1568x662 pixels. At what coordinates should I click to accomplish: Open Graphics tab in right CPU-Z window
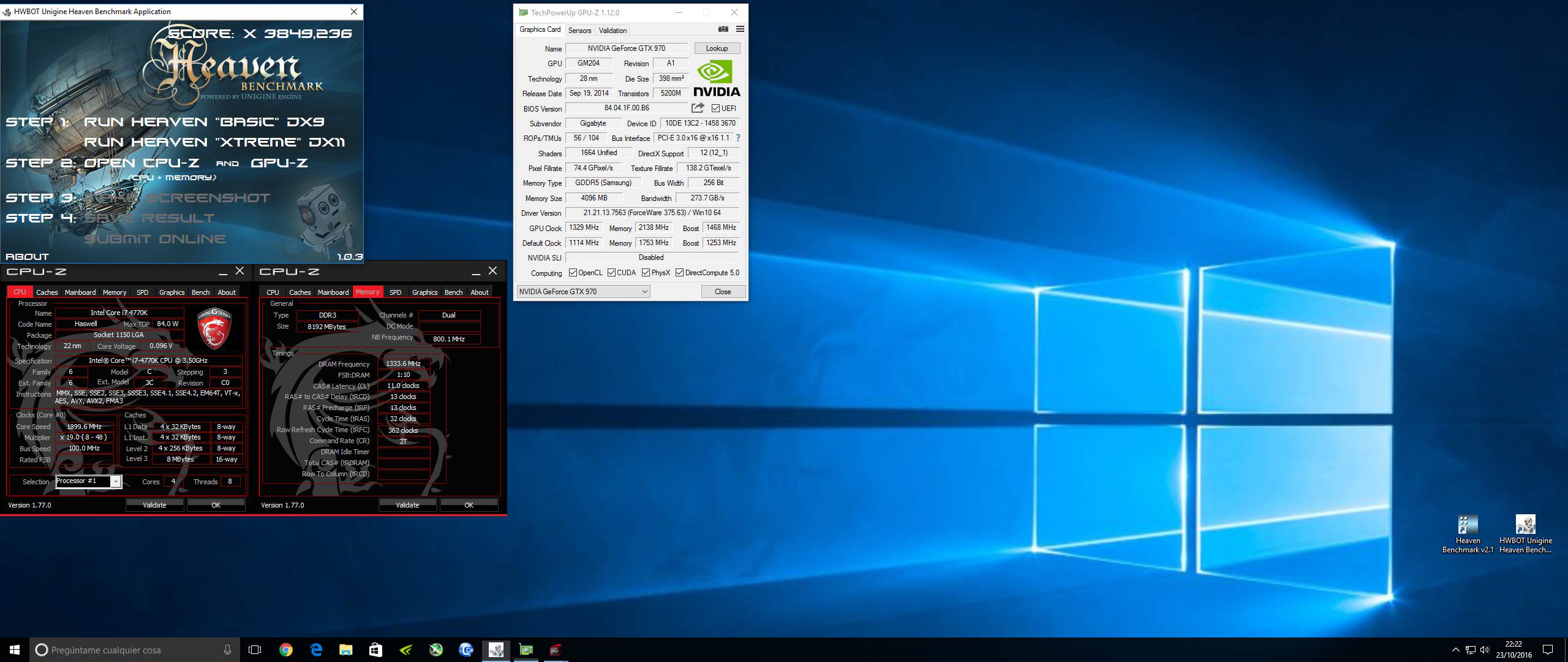coord(424,292)
